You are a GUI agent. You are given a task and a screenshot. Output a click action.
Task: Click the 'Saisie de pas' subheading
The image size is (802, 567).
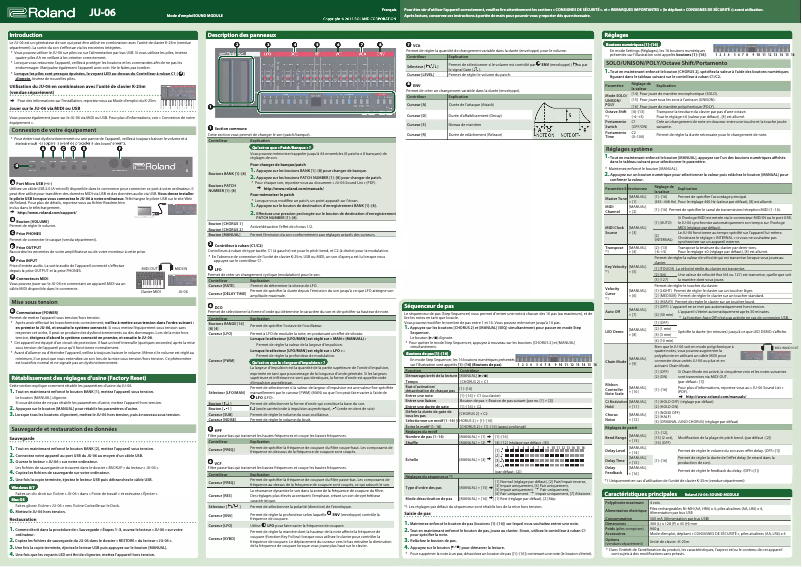tap(417, 513)
